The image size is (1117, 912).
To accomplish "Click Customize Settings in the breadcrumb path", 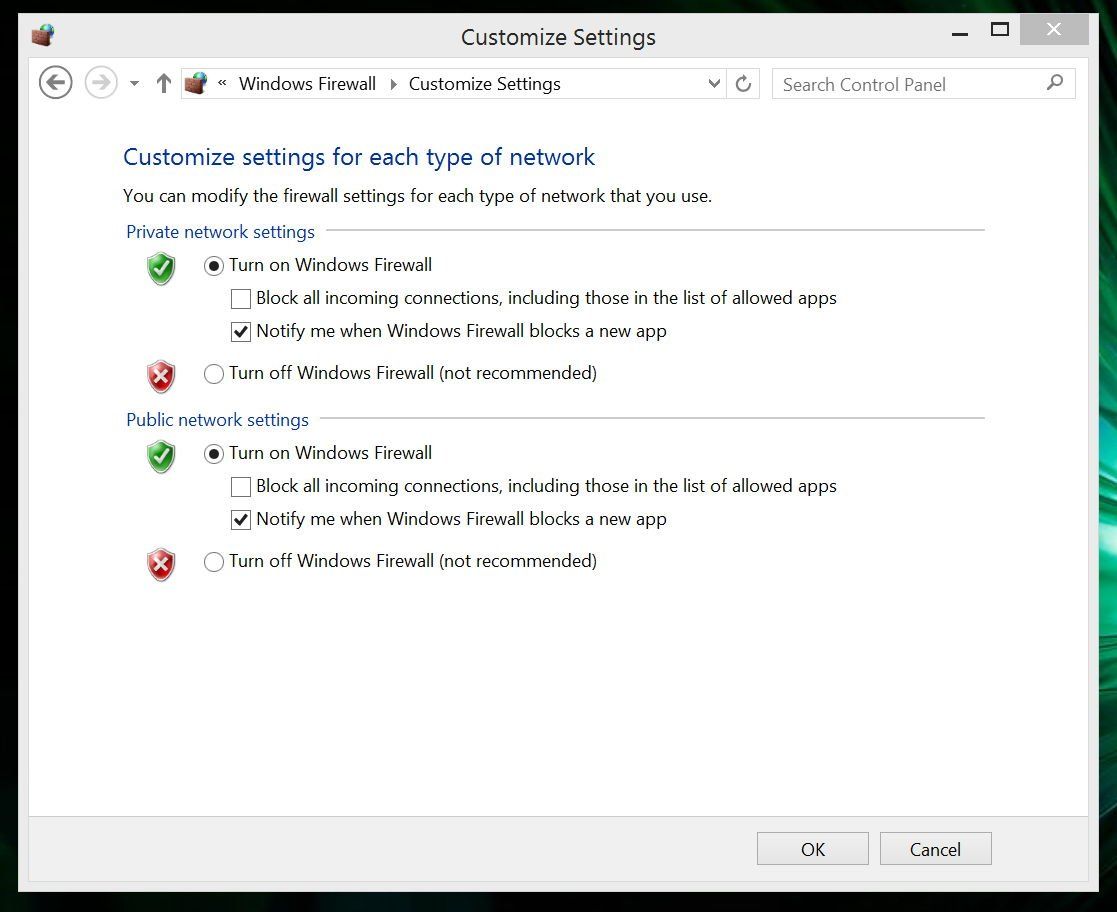I will tap(484, 84).
